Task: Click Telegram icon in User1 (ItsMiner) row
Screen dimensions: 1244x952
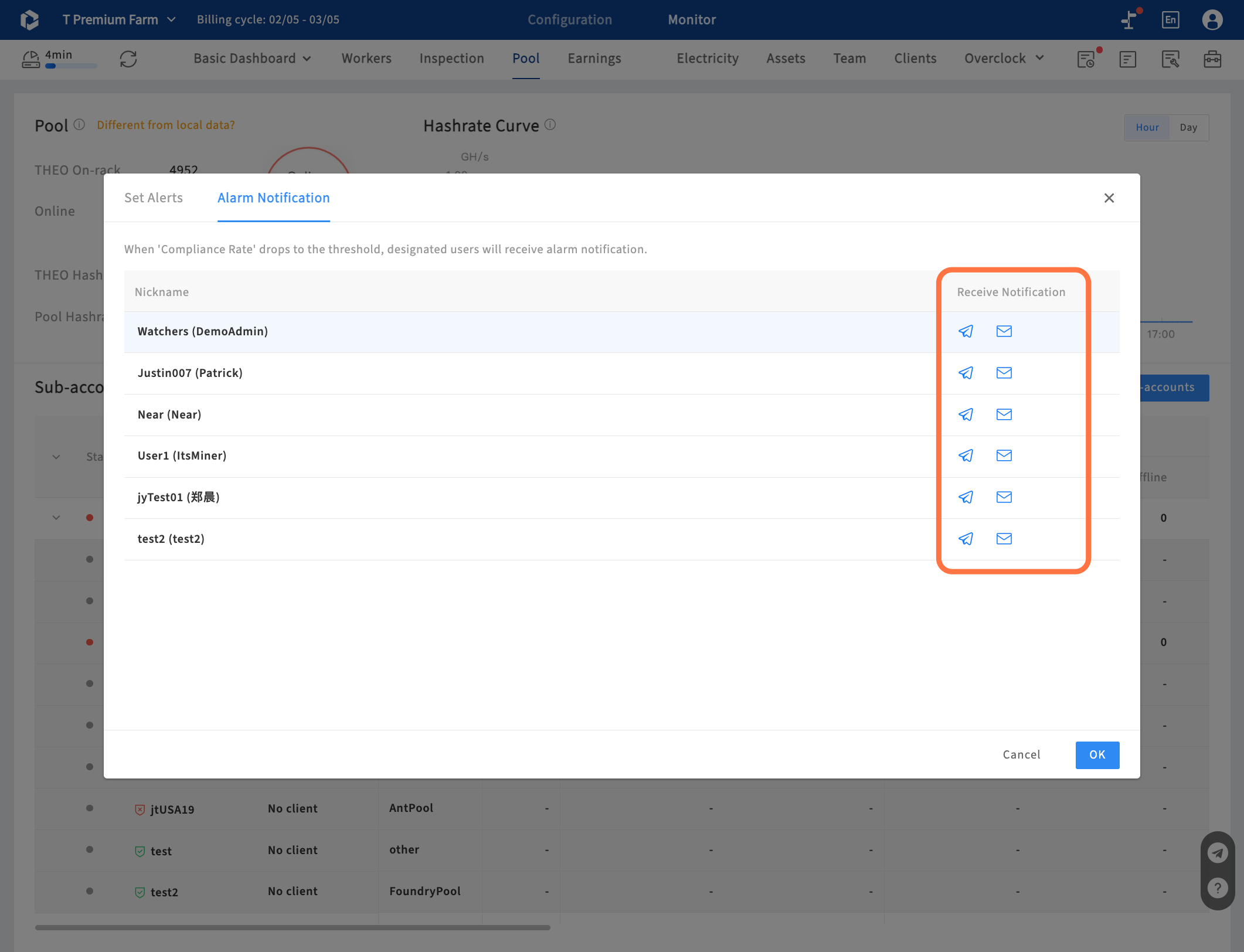Action: 966,455
